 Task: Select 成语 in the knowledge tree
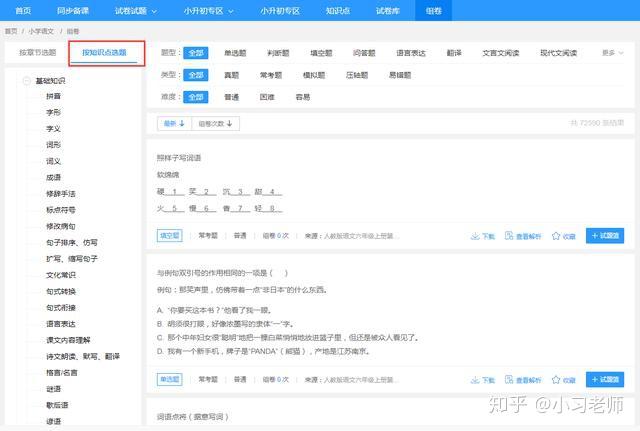click(53, 178)
